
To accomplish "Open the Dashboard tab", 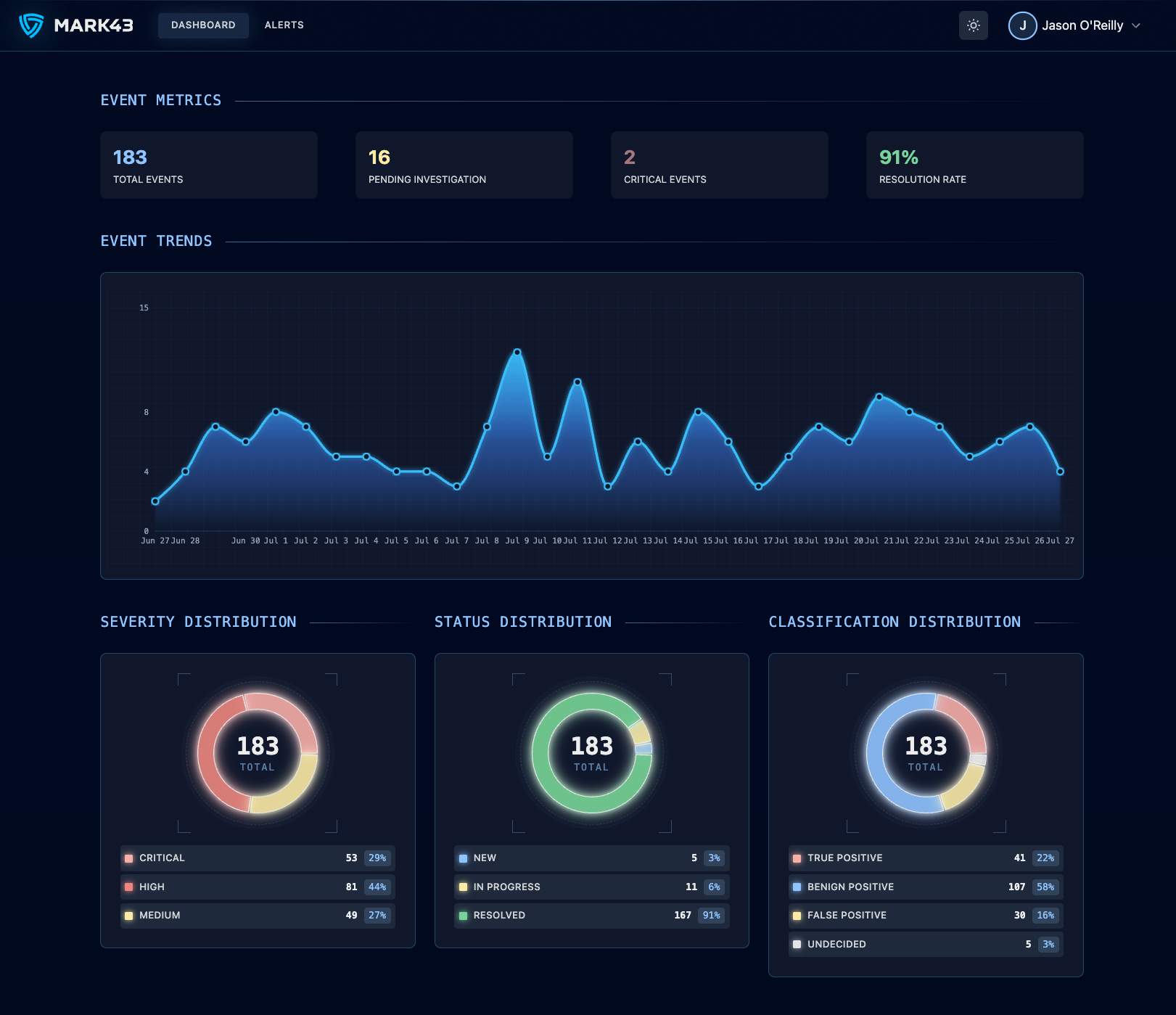I will 203,25.
